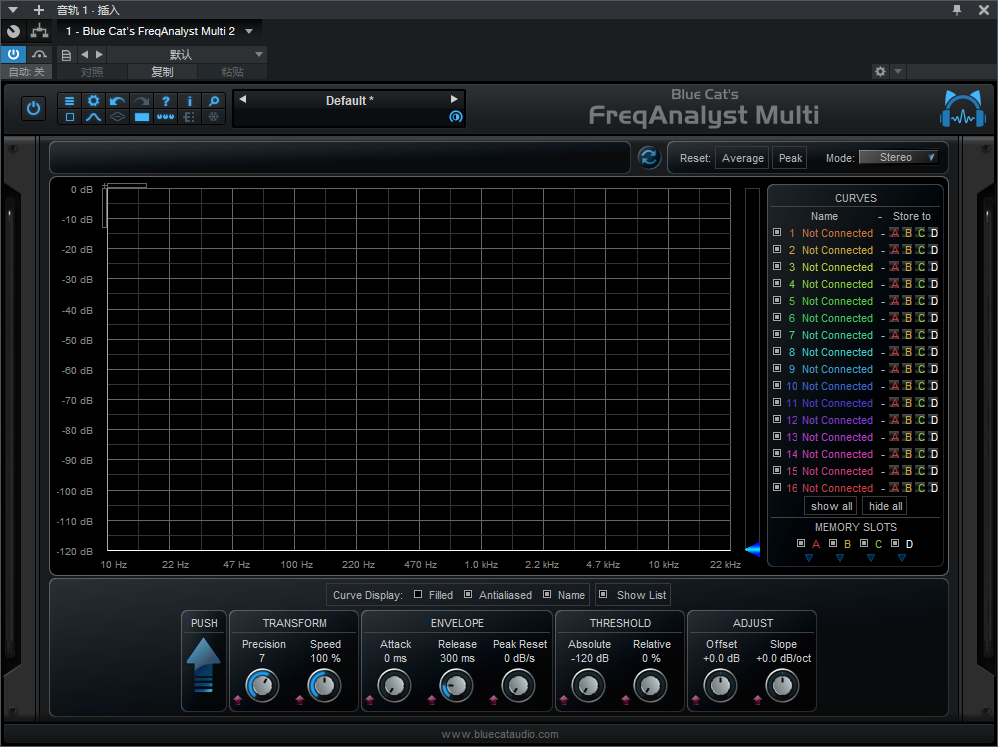Click the redo arrow icon

pyautogui.click(x=141, y=101)
